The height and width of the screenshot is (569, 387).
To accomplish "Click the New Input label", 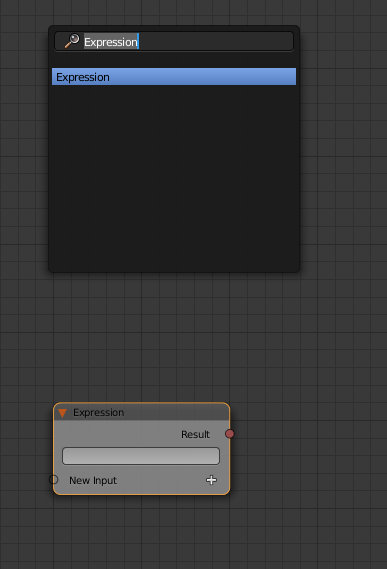I will pos(93,480).
